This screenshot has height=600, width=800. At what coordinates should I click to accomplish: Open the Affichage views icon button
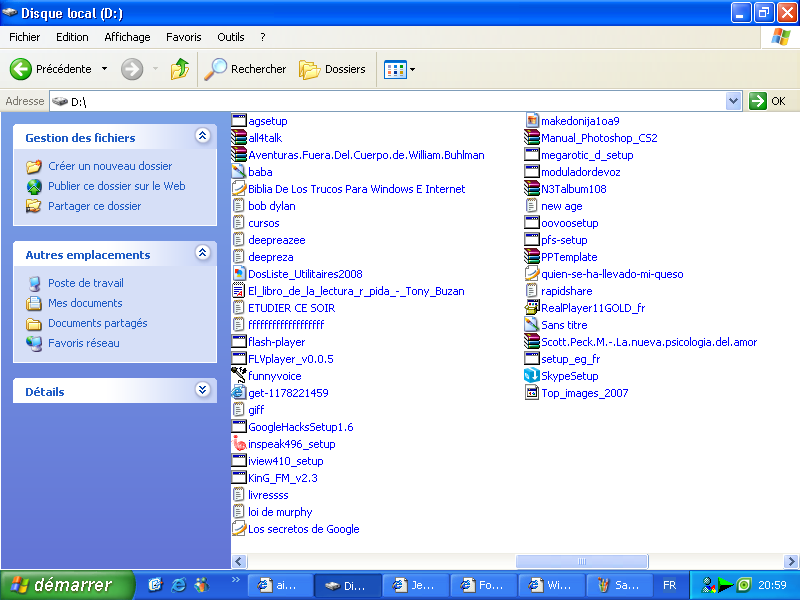click(x=395, y=69)
